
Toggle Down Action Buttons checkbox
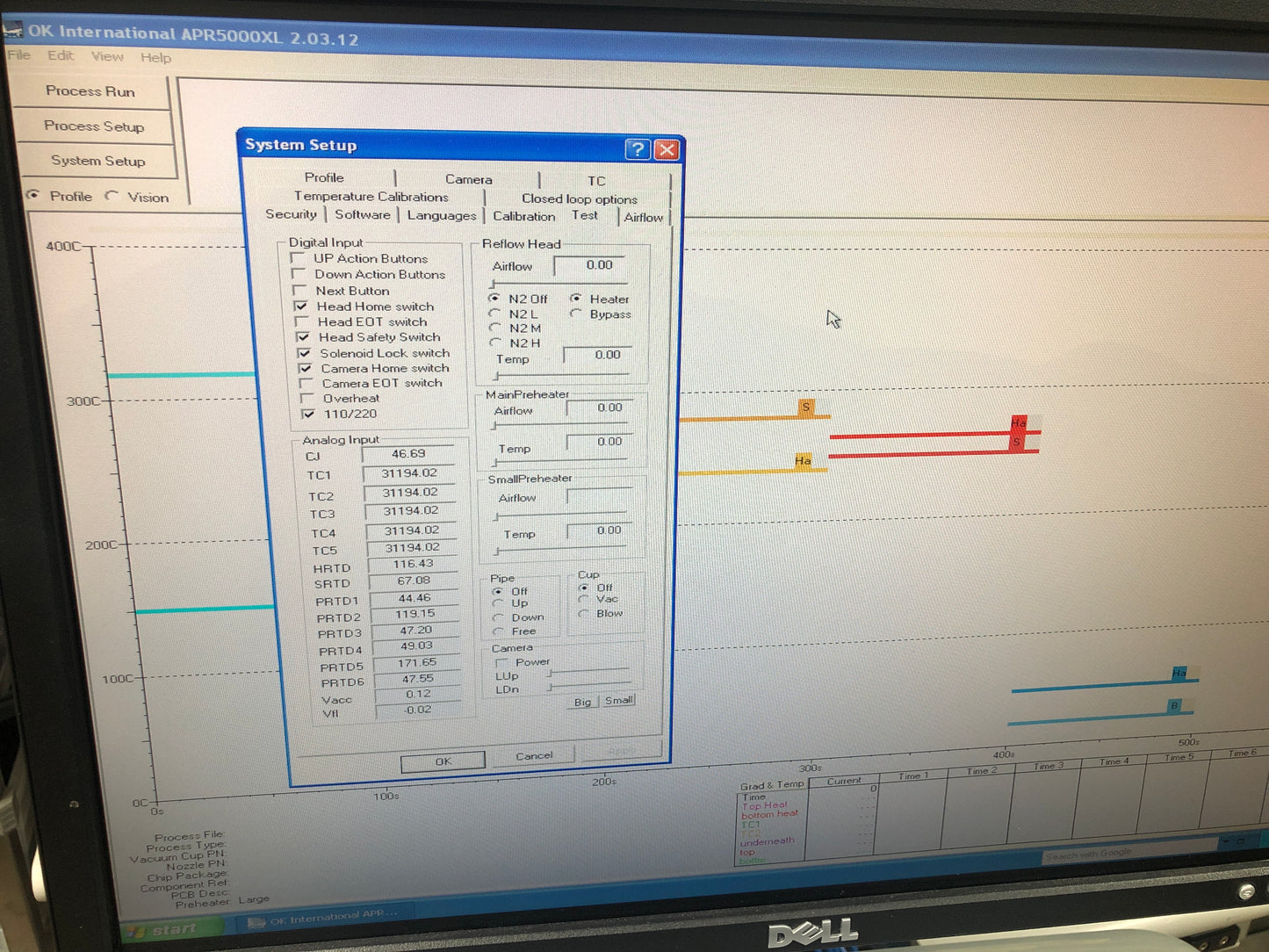tap(298, 274)
